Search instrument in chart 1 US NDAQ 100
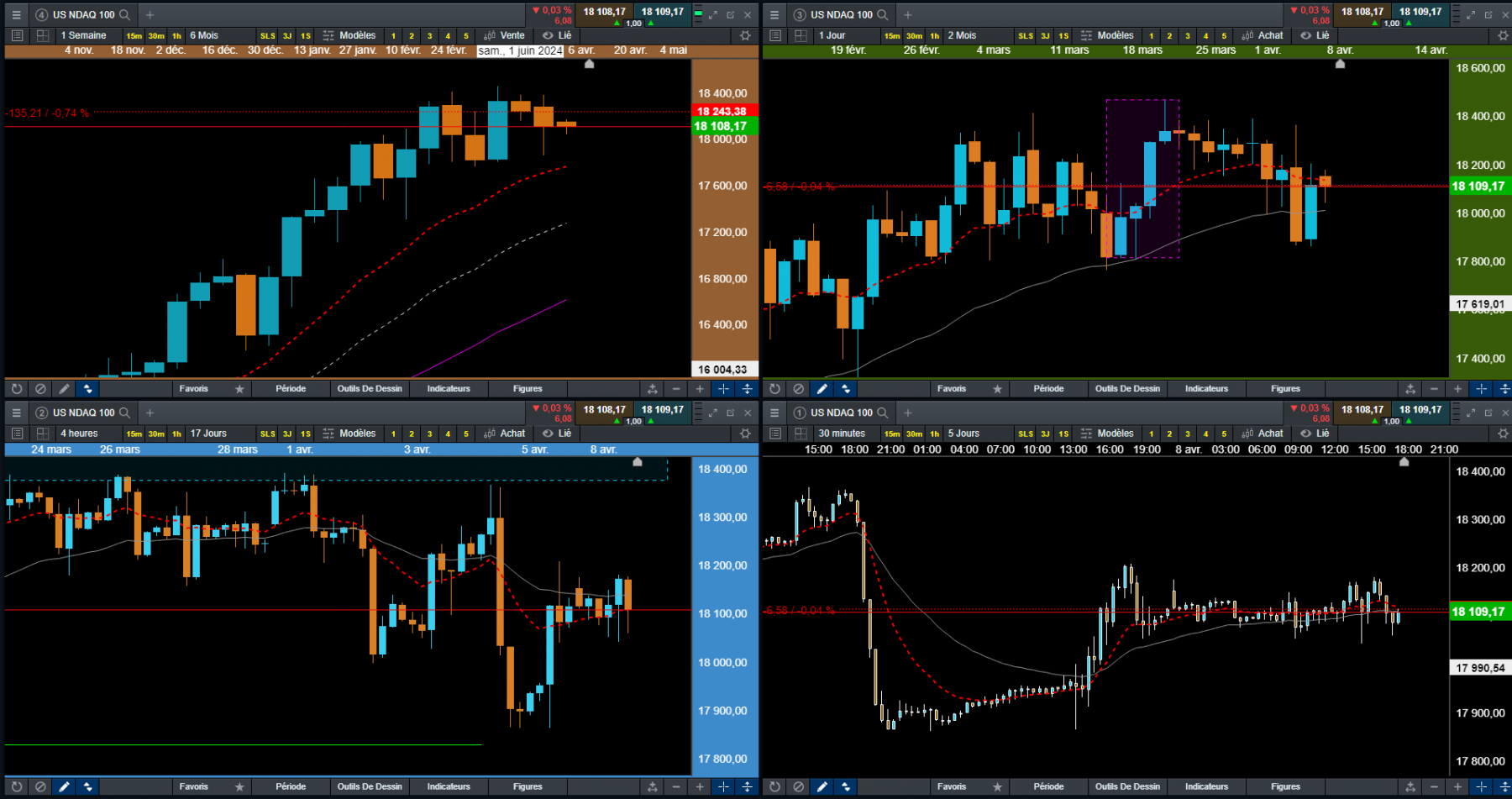1512x799 pixels. 883,413
